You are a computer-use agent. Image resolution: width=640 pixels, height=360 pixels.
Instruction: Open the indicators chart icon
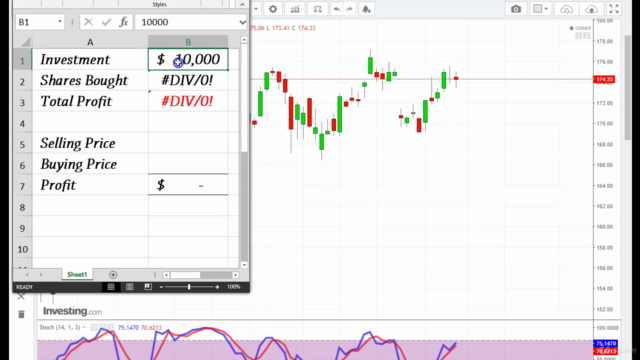pyautogui.click(x=295, y=9)
